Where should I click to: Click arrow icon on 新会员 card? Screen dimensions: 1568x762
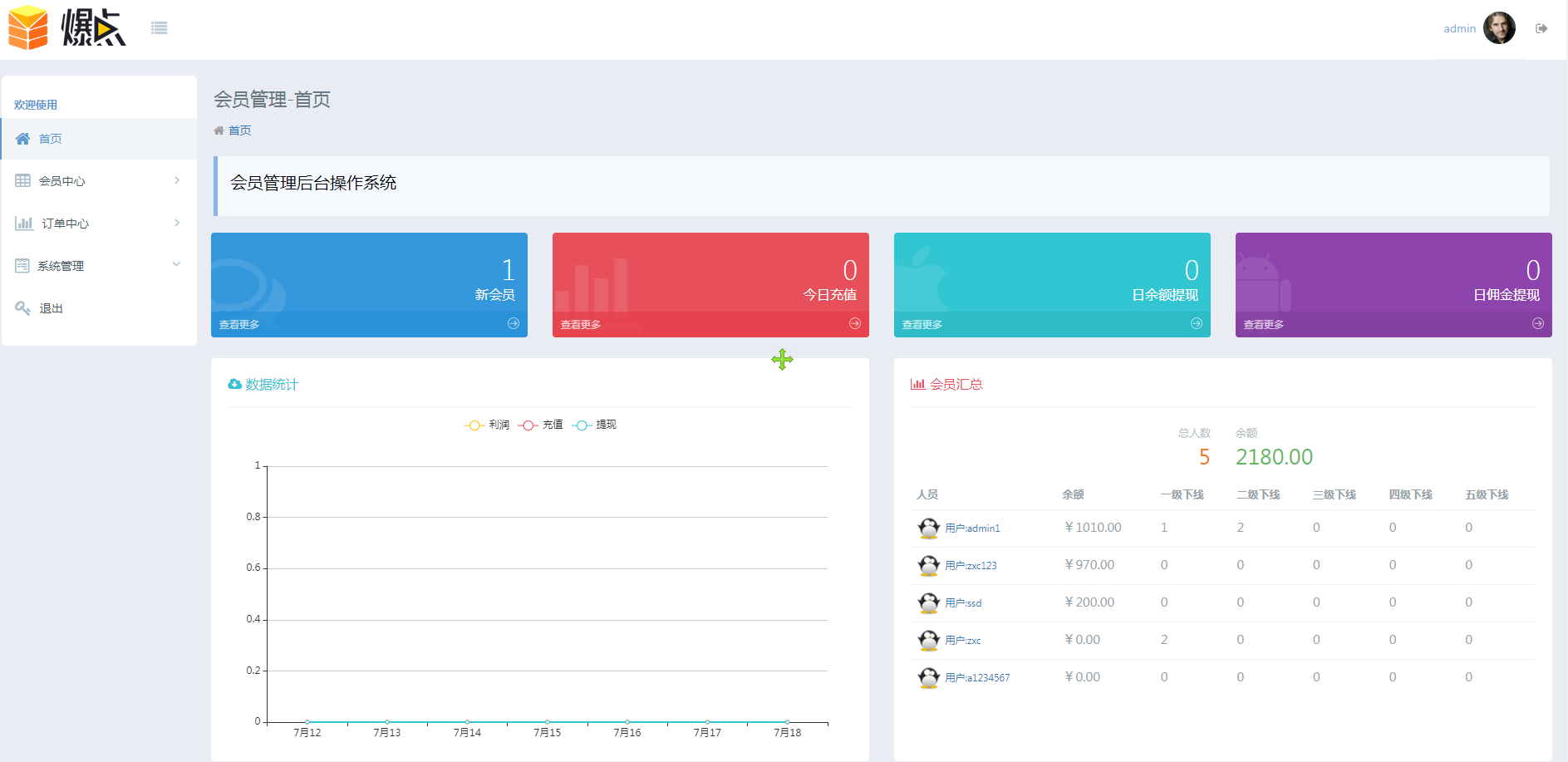pos(514,324)
